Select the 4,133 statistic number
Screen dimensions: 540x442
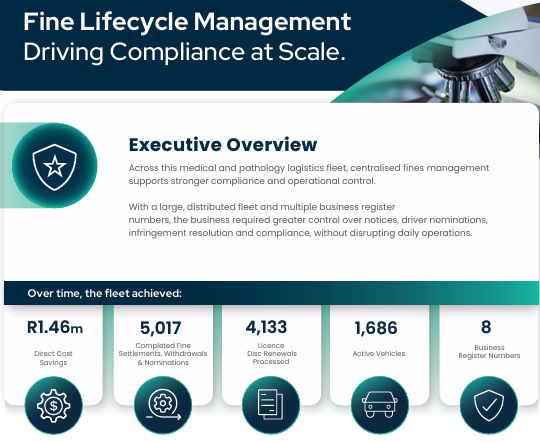tap(266, 327)
